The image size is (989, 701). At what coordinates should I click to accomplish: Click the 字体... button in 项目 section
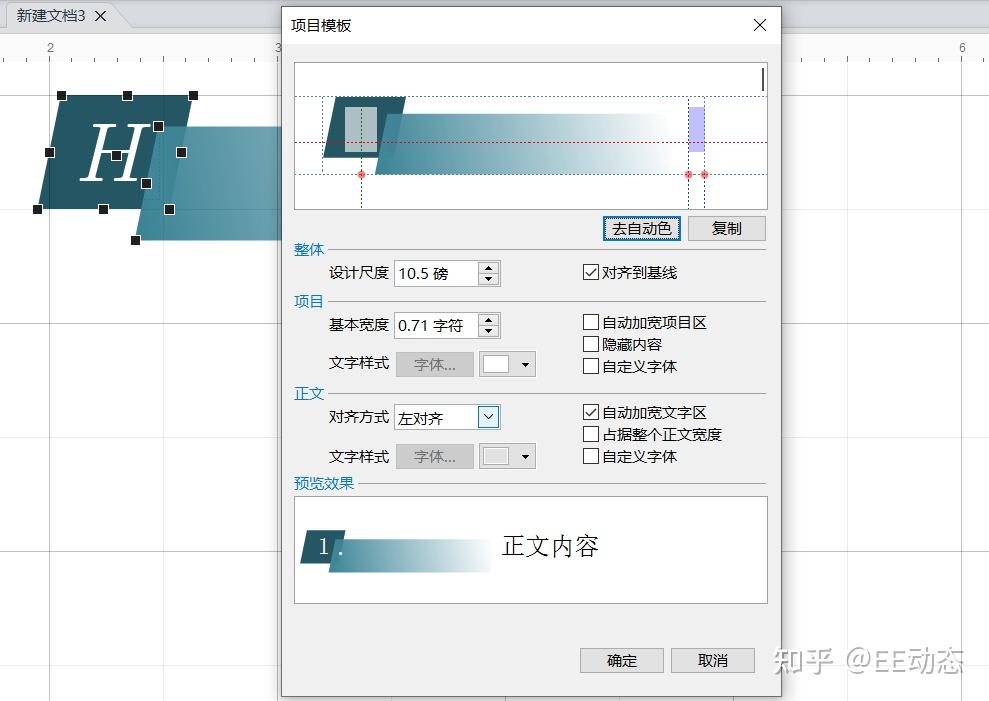pyautogui.click(x=435, y=365)
